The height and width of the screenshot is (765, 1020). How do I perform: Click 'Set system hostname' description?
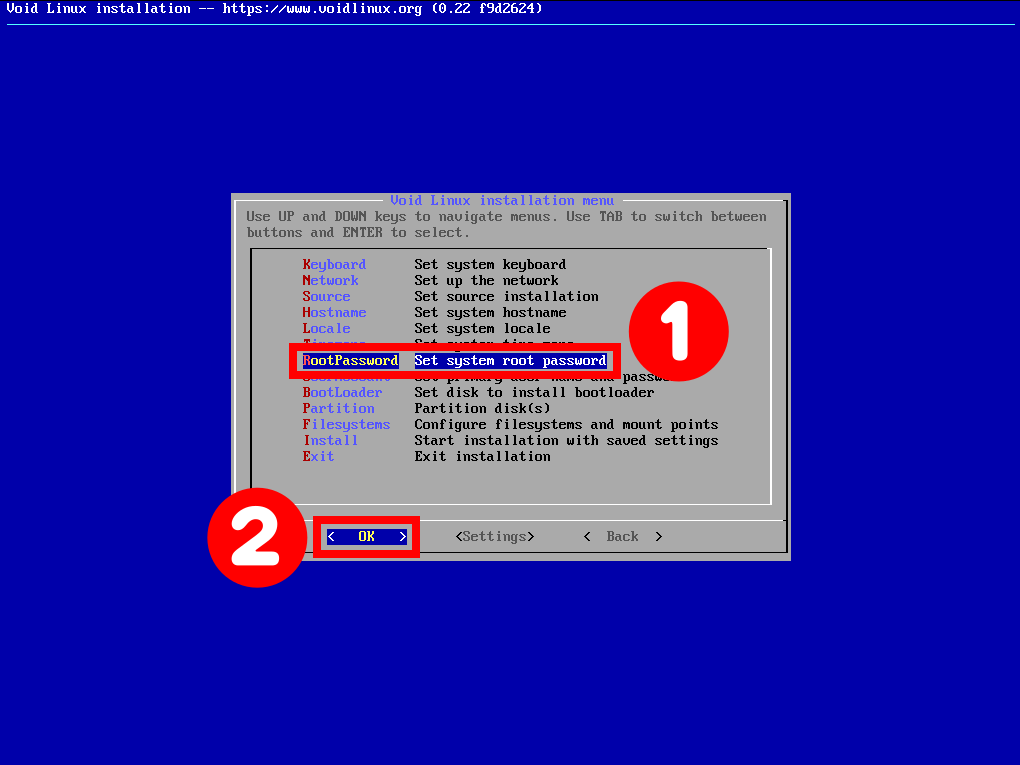[490, 313]
